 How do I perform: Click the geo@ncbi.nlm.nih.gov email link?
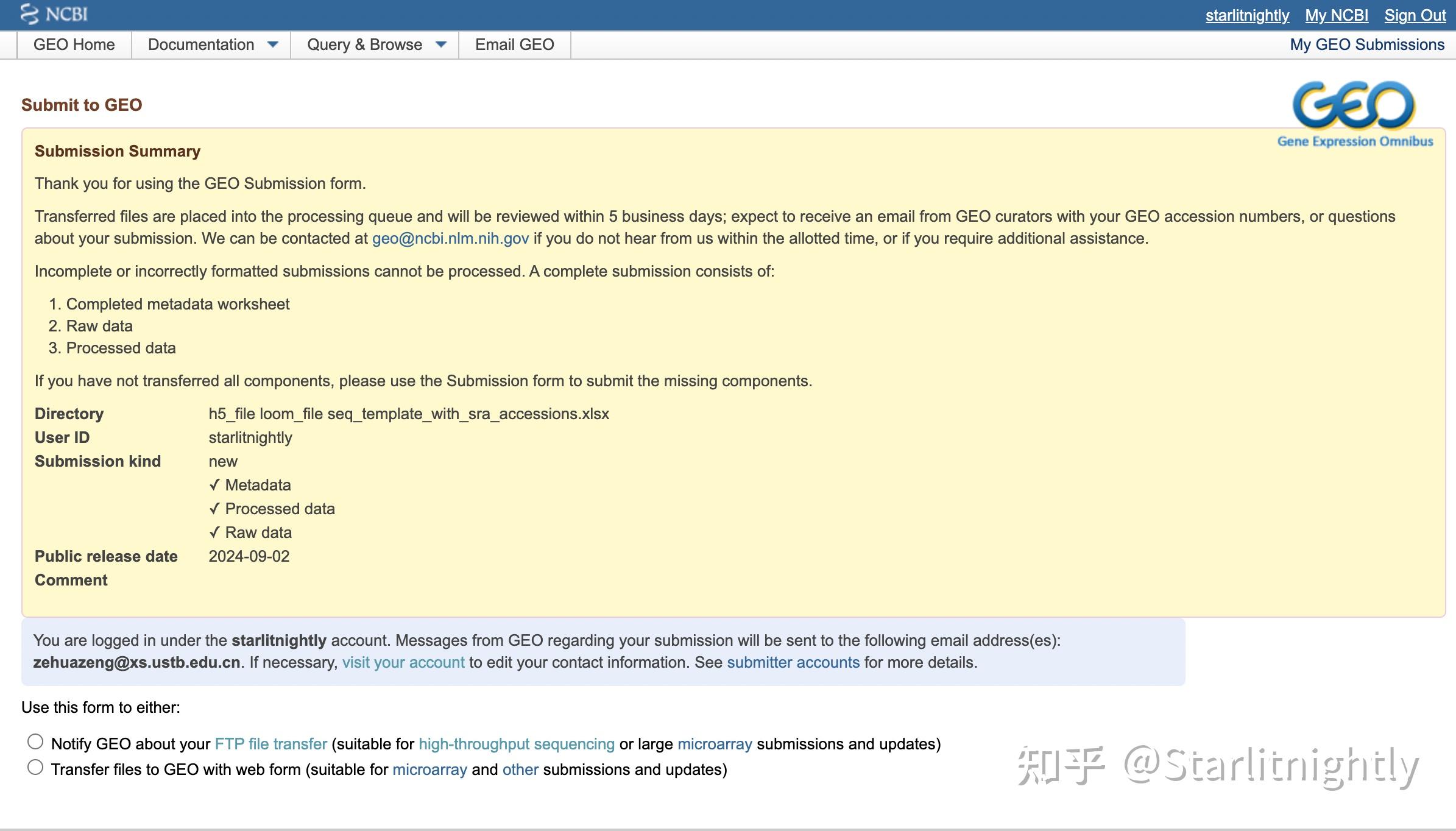450,238
